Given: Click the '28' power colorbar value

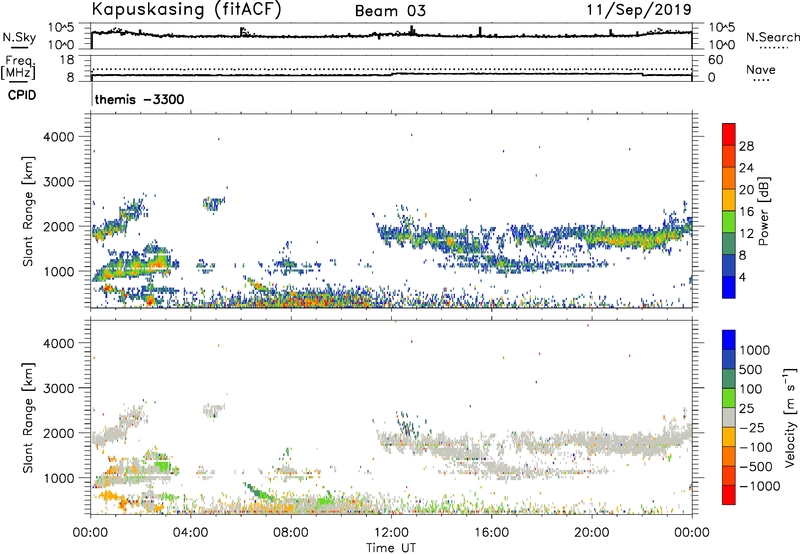Looking at the screenshot, I should (x=746, y=146).
